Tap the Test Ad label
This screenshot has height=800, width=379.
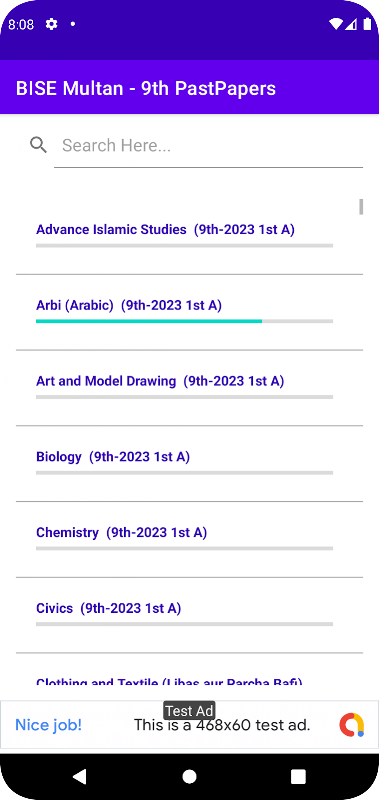pyautogui.click(x=189, y=710)
